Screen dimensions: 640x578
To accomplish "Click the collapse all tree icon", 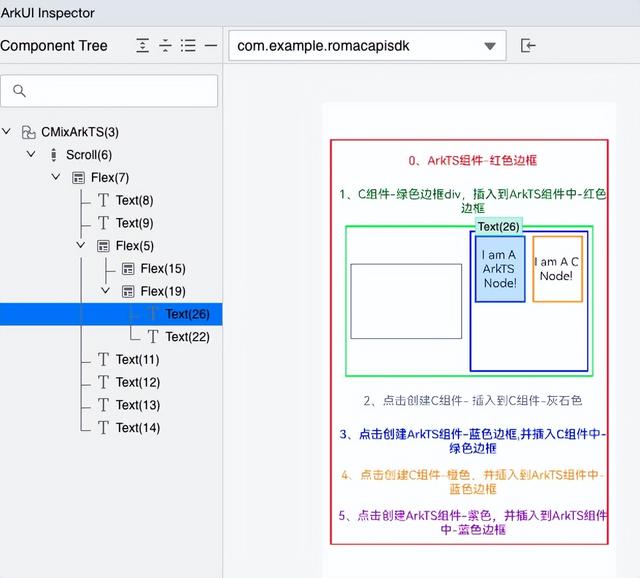I will [165, 45].
